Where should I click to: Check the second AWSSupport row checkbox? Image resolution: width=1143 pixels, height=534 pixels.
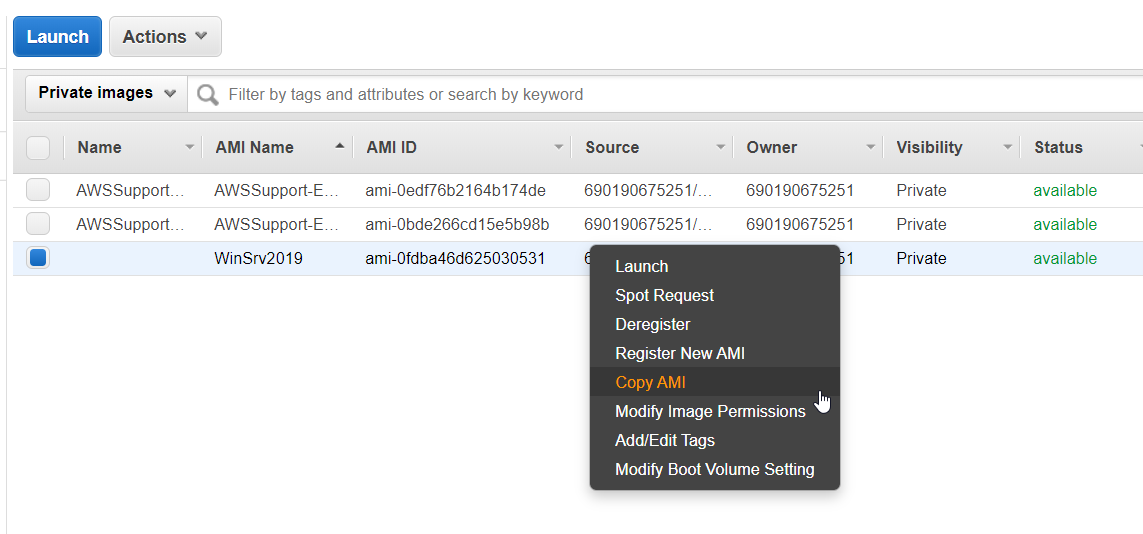(x=38, y=224)
